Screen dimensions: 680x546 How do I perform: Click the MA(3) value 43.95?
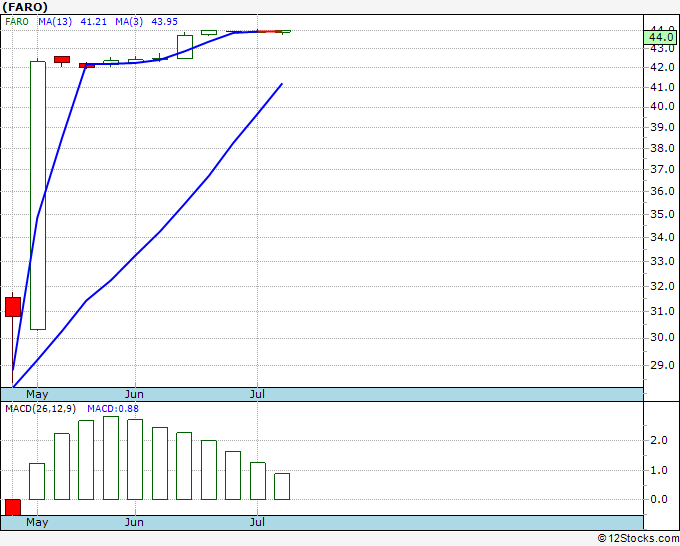[164, 21]
